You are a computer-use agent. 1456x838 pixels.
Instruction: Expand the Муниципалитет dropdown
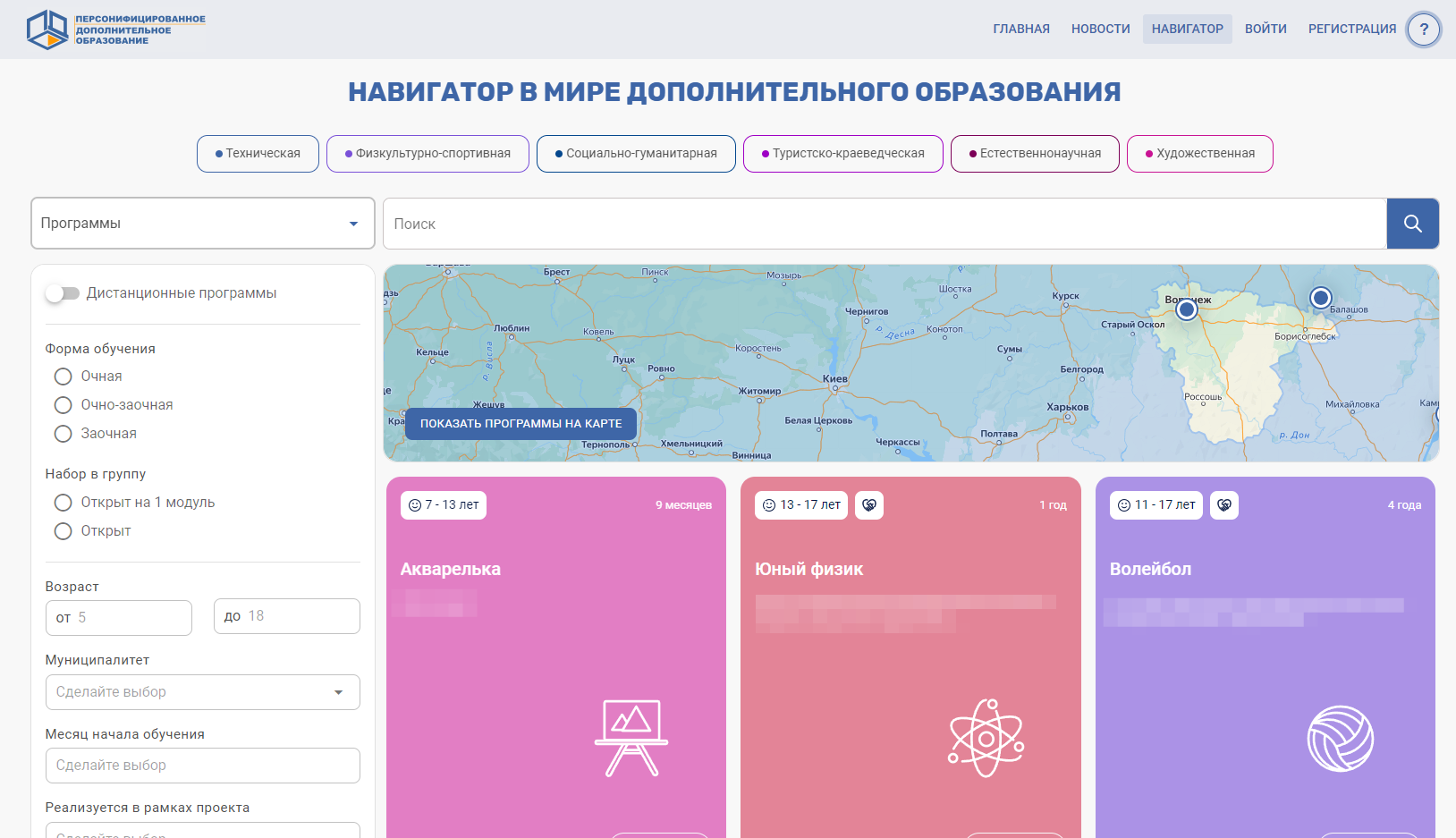coord(202,692)
